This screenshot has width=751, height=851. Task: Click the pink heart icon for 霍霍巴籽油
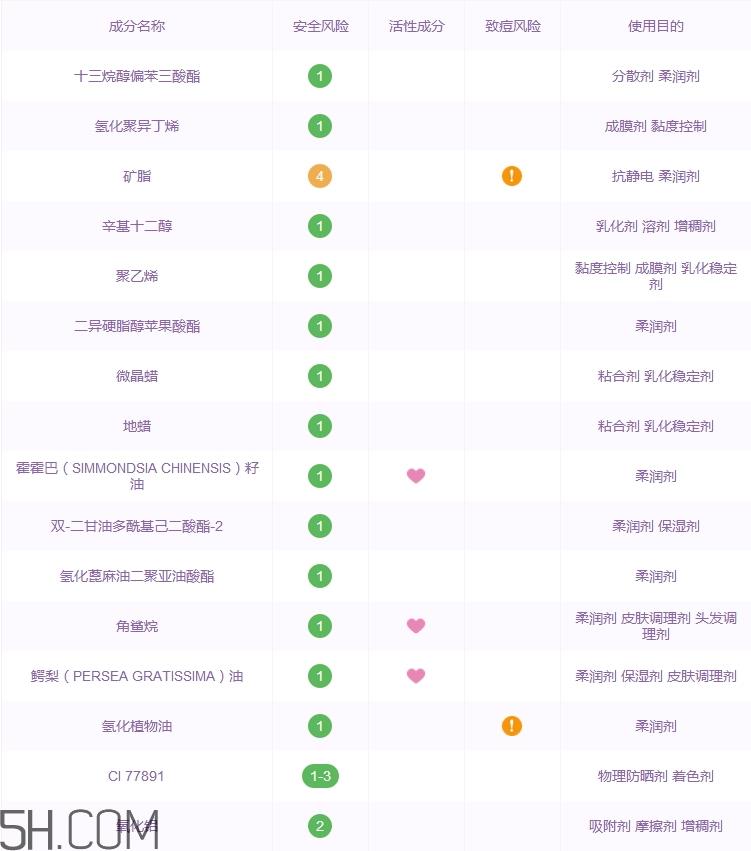(416, 475)
